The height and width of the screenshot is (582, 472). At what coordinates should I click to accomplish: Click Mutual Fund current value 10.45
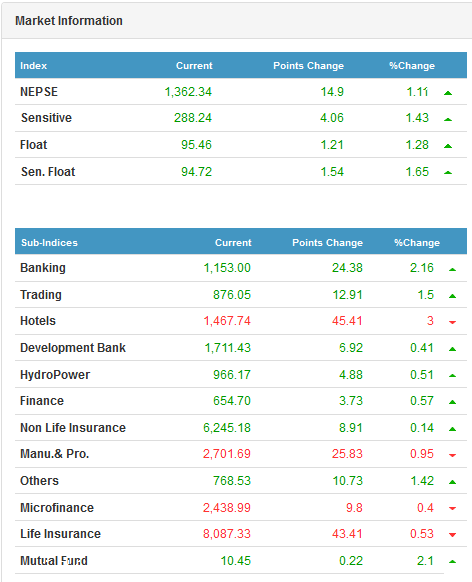coord(236,561)
